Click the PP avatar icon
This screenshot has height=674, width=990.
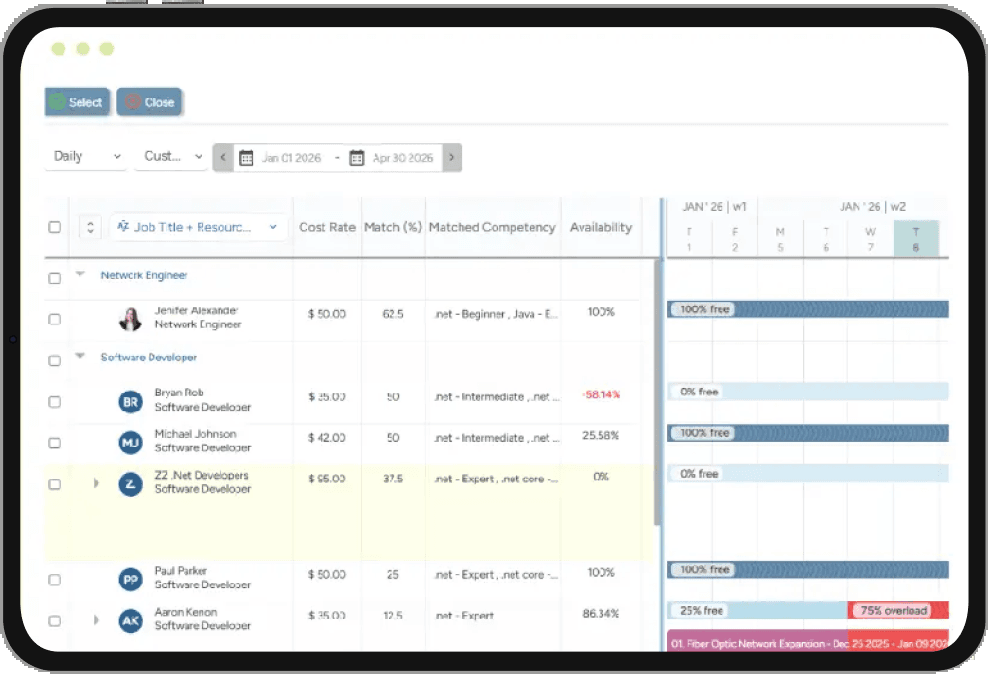pyautogui.click(x=131, y=579)
